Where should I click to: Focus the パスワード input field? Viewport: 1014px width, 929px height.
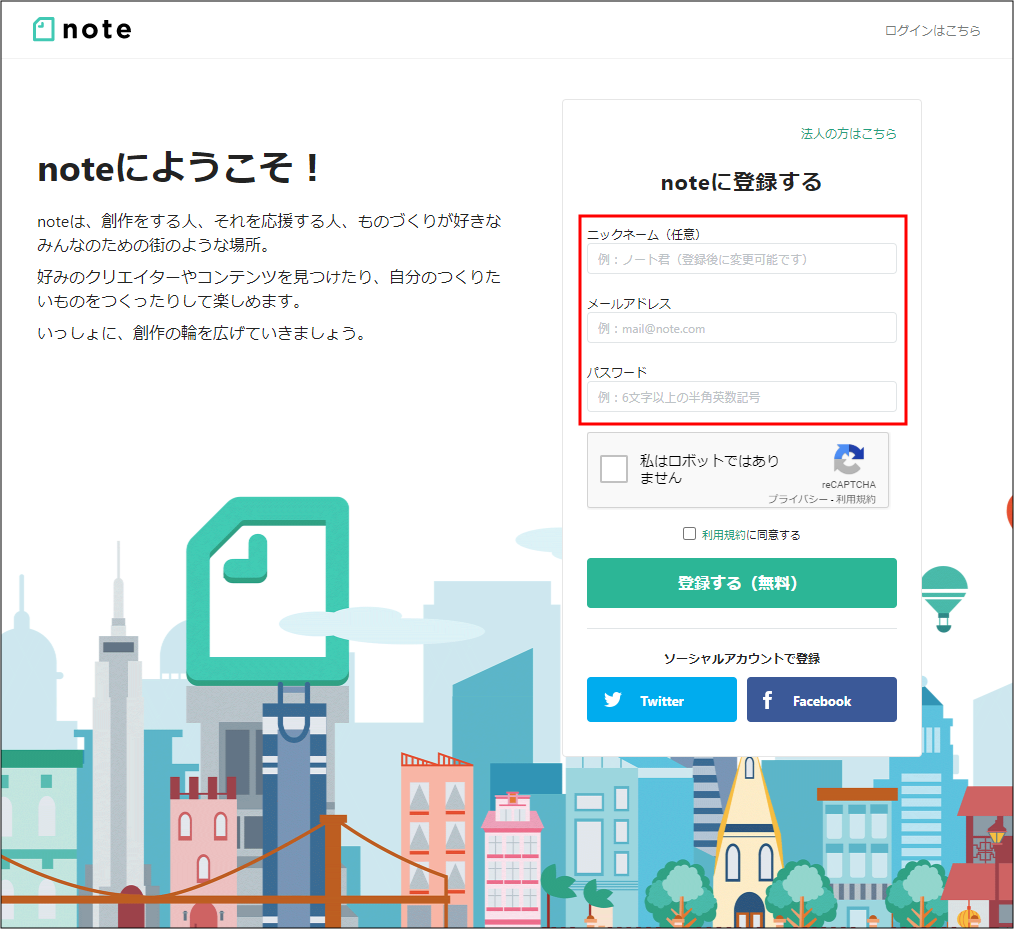[741, 397]
